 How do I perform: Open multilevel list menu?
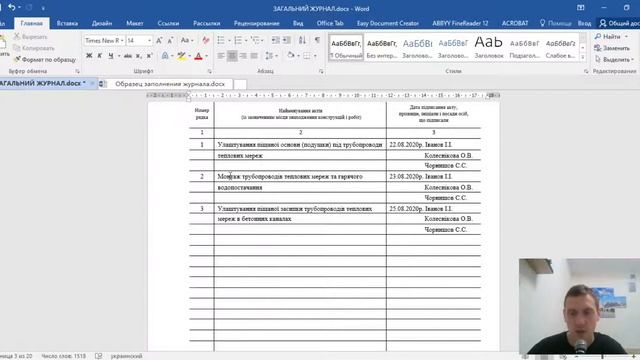[x=256, y=40]
